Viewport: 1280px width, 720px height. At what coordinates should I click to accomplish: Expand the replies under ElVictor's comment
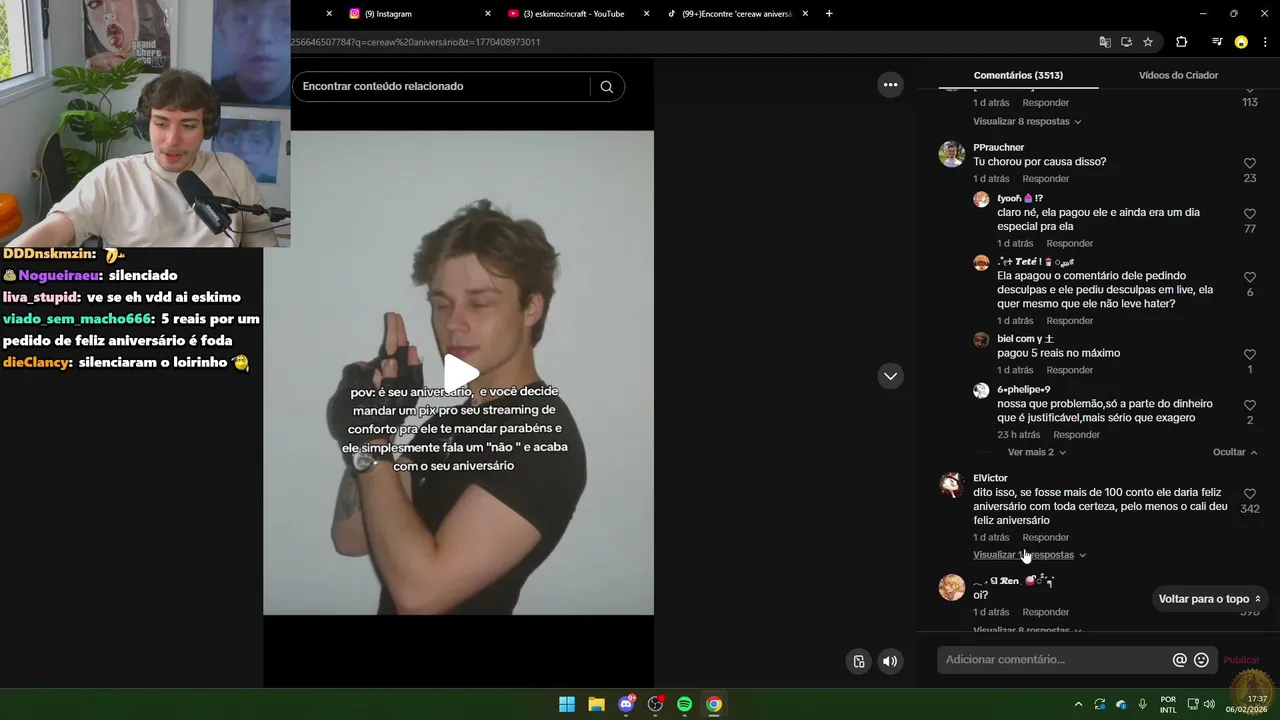point(1029,555)
